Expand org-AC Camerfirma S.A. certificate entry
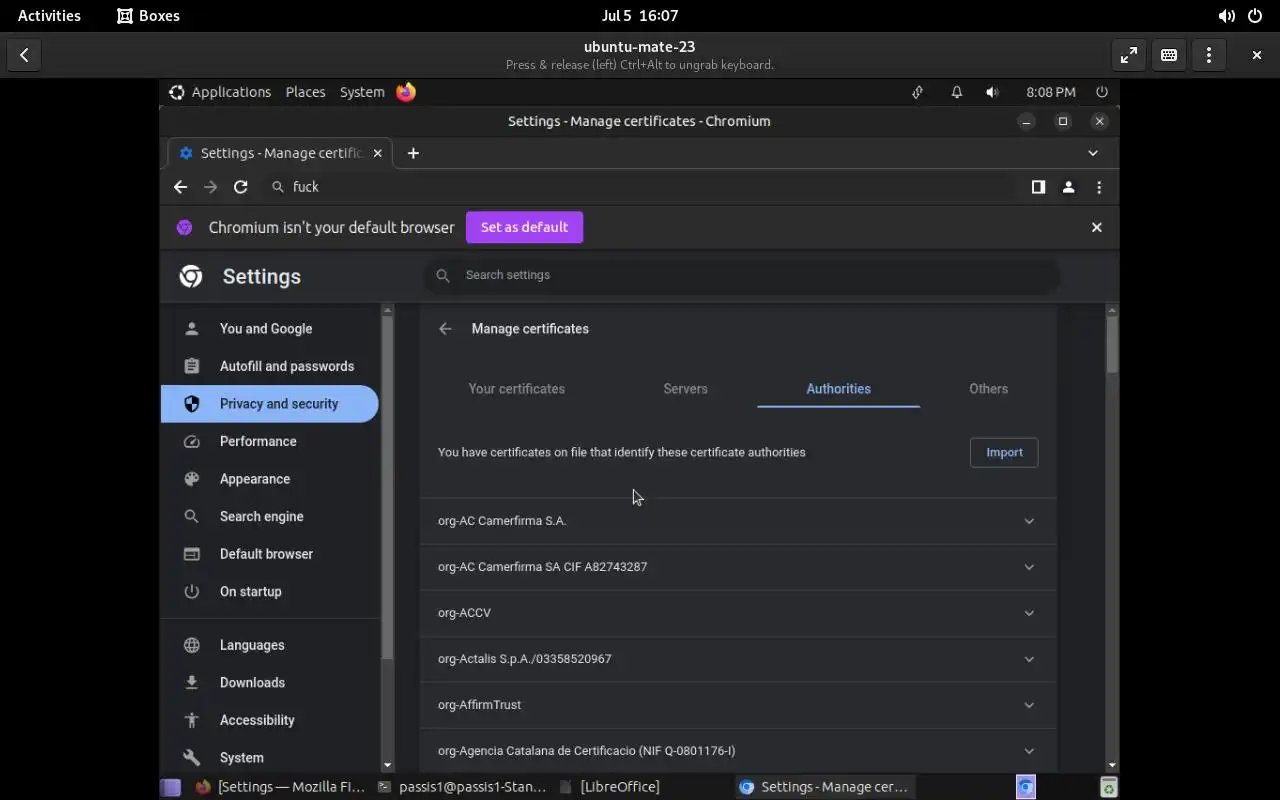Viewport: 1280px width, 800px height. click(1028, 521)
